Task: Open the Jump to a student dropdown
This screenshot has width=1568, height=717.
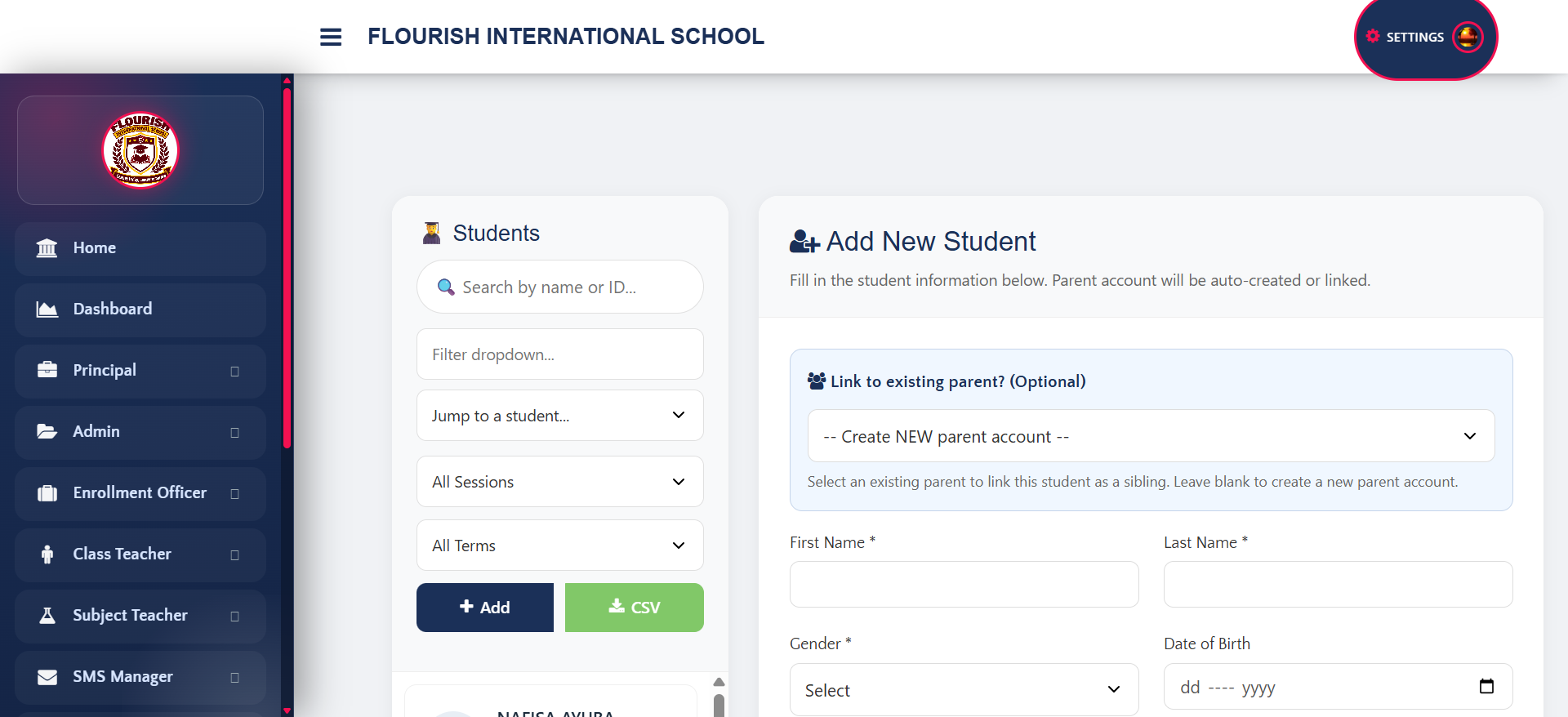Action: (560, 416)
